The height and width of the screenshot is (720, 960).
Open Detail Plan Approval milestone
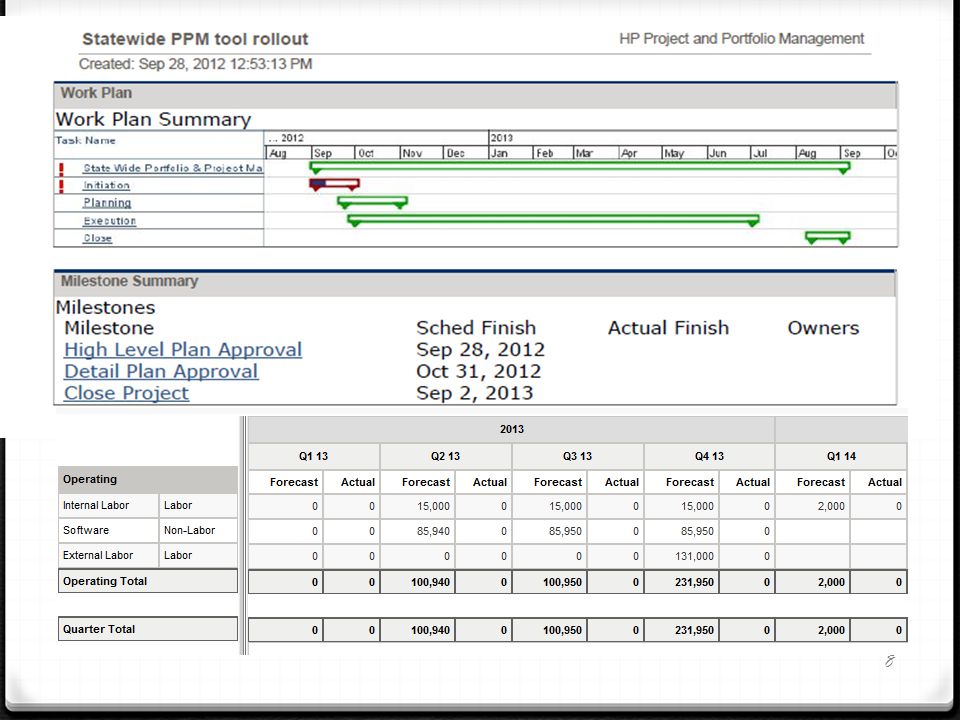[161, 371]
